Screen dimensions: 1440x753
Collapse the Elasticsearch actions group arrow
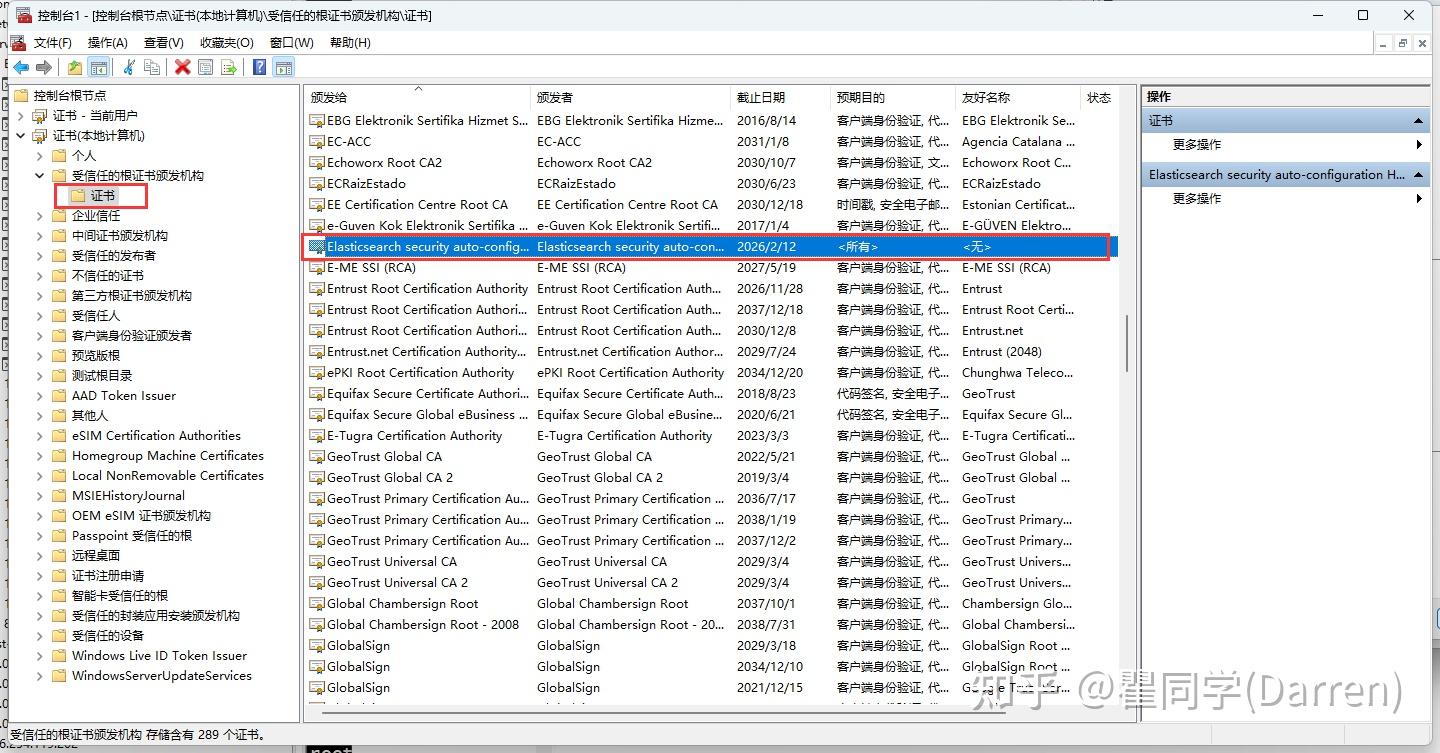(x=1420, y=174)
